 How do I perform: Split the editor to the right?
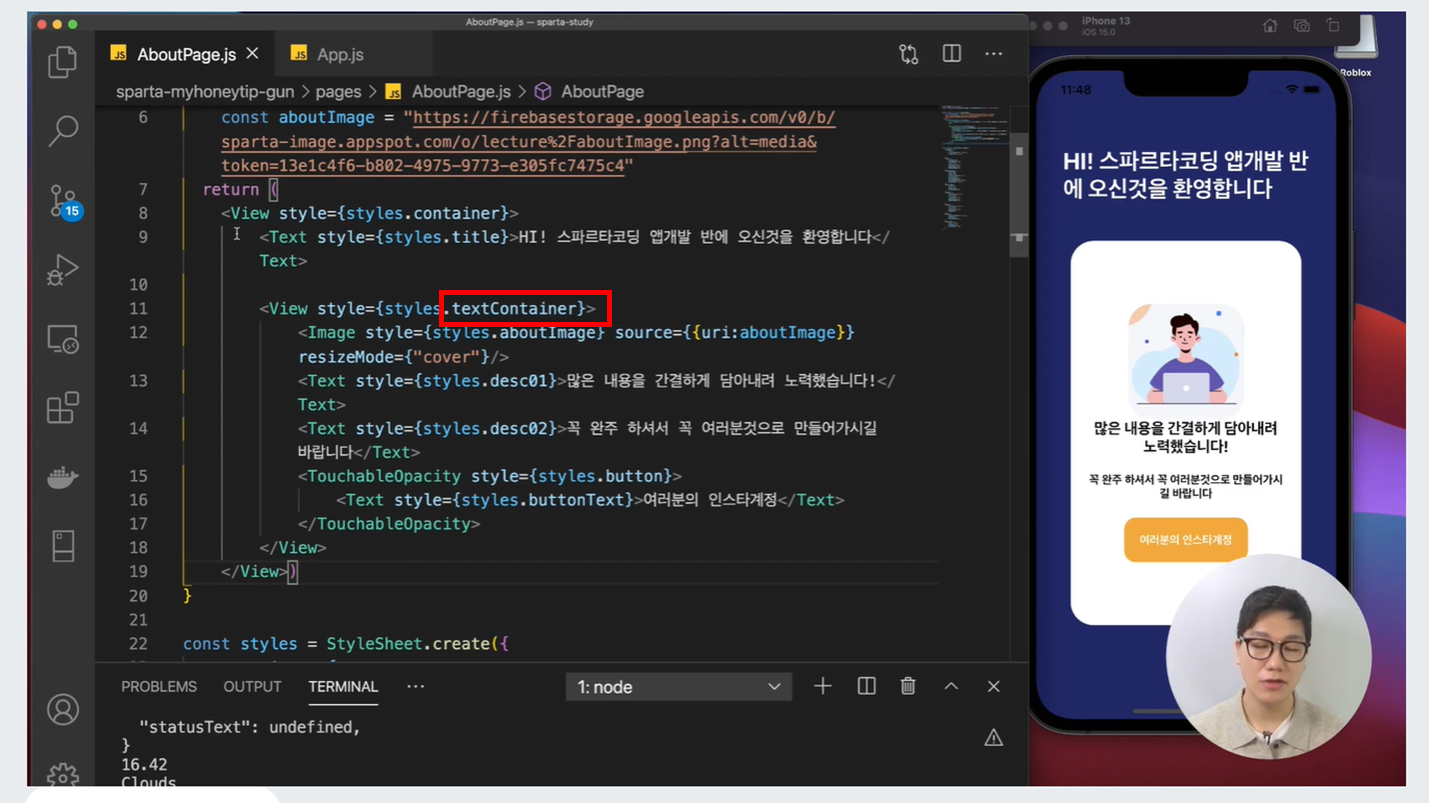tap(951, 54)
